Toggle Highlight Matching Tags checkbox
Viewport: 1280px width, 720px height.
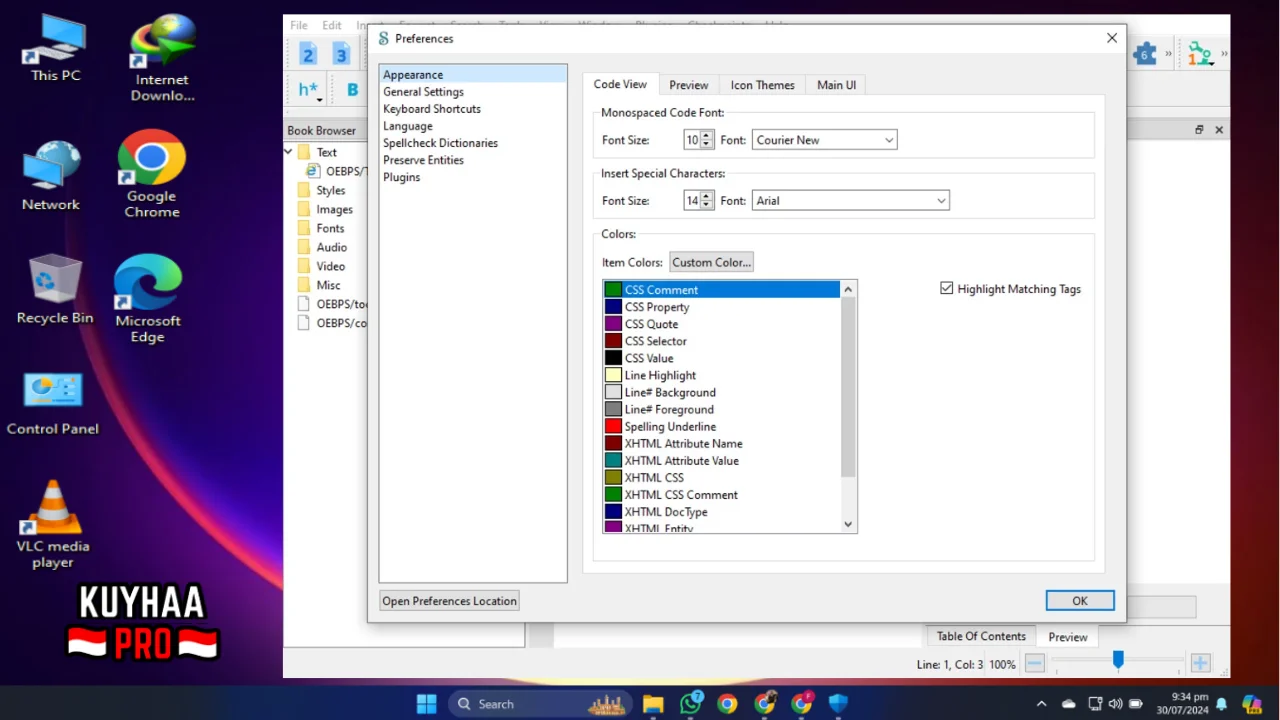pos(947,288)
